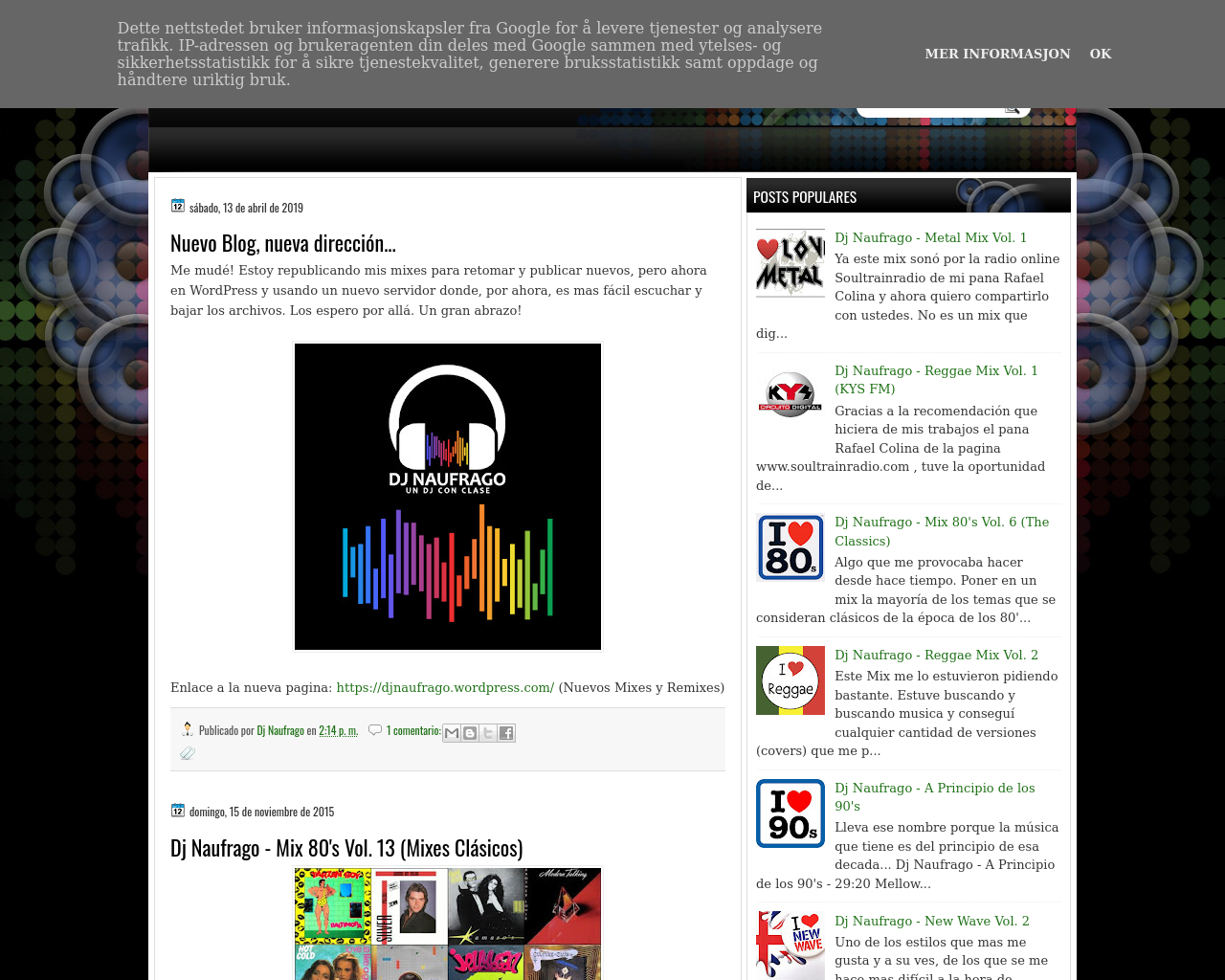Click the search magnifier icon

coord(1013,111)
